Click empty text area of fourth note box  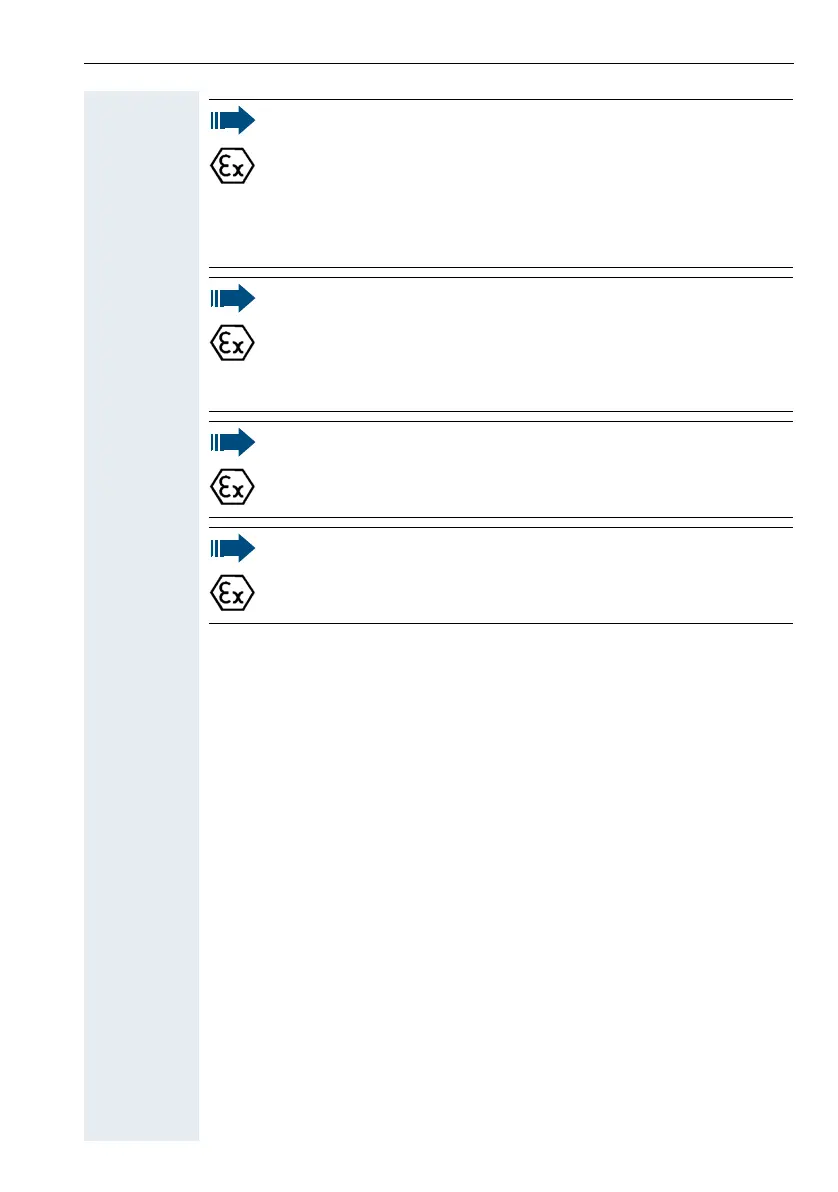[525, 575]
